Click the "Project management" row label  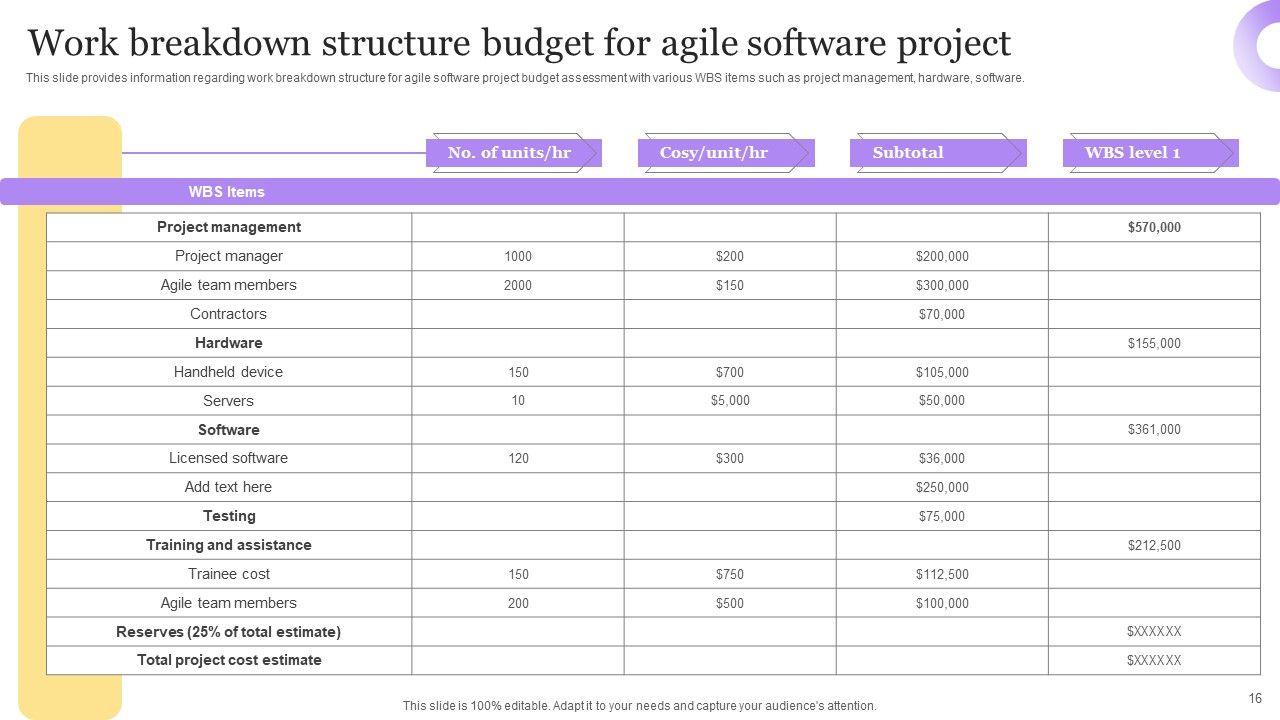click(229, 227)
